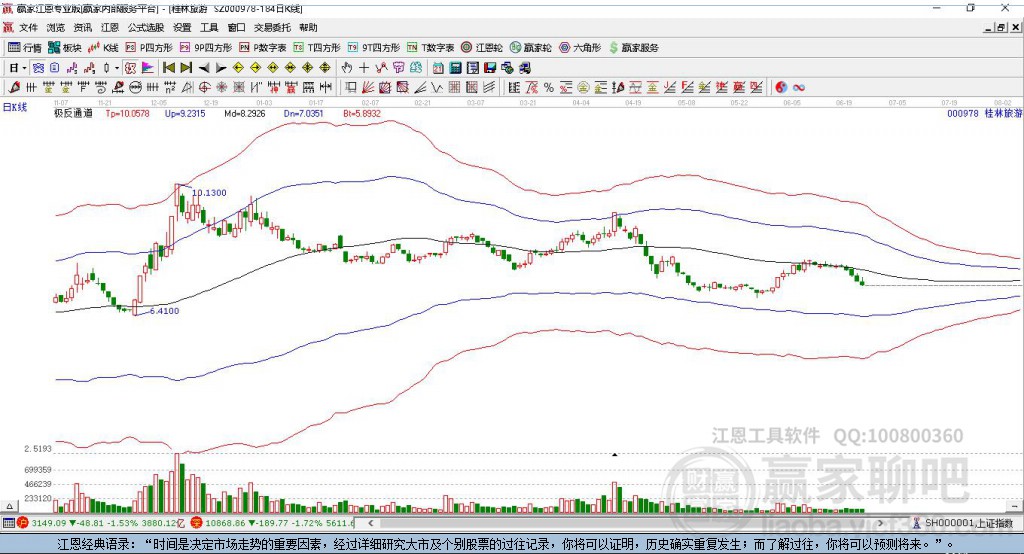Click the app logo icon in menu bar
Screen dimensions: 1024x554
point(8,27)
